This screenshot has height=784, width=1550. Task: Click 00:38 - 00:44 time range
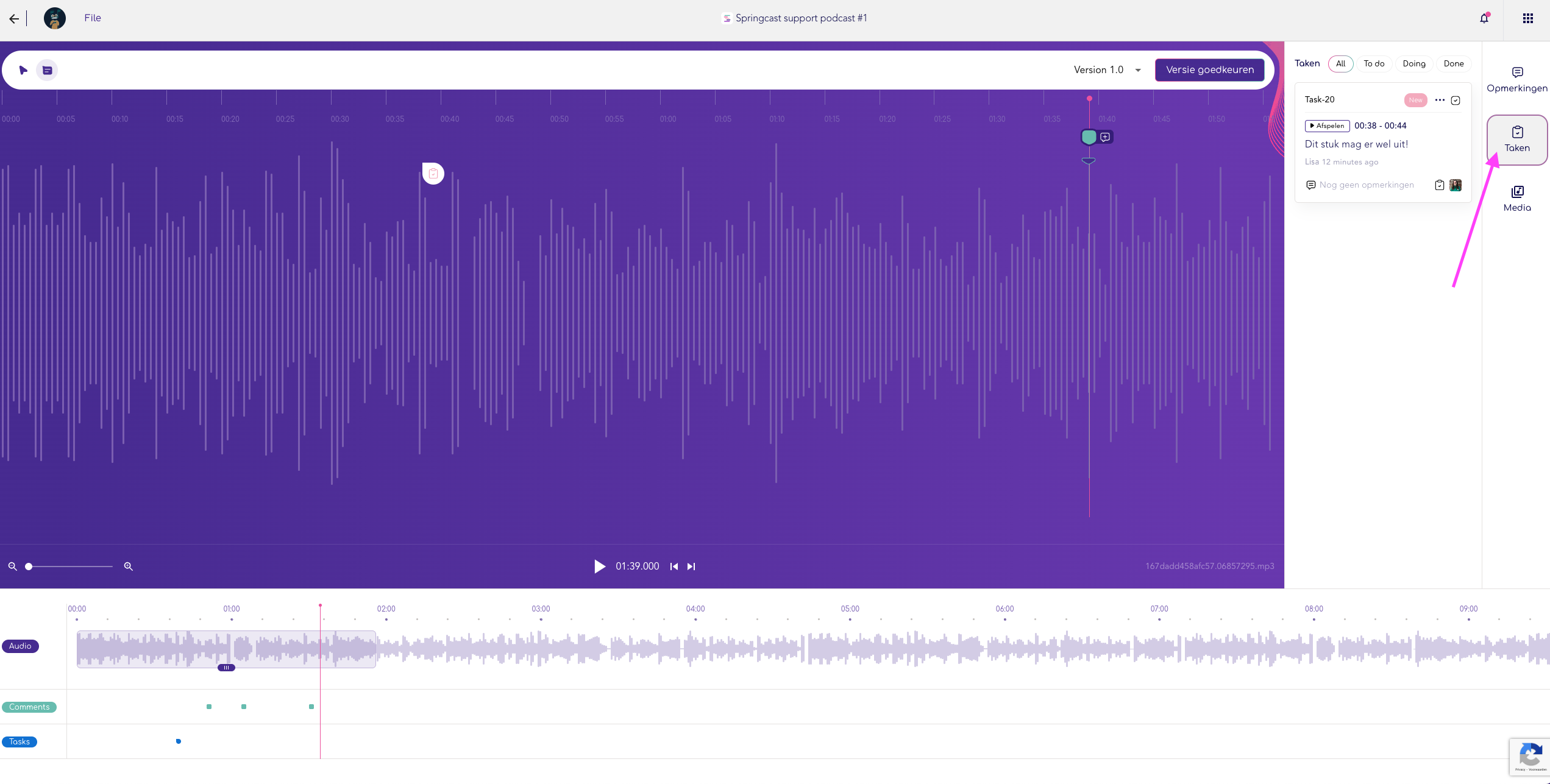coord(1380,126)
